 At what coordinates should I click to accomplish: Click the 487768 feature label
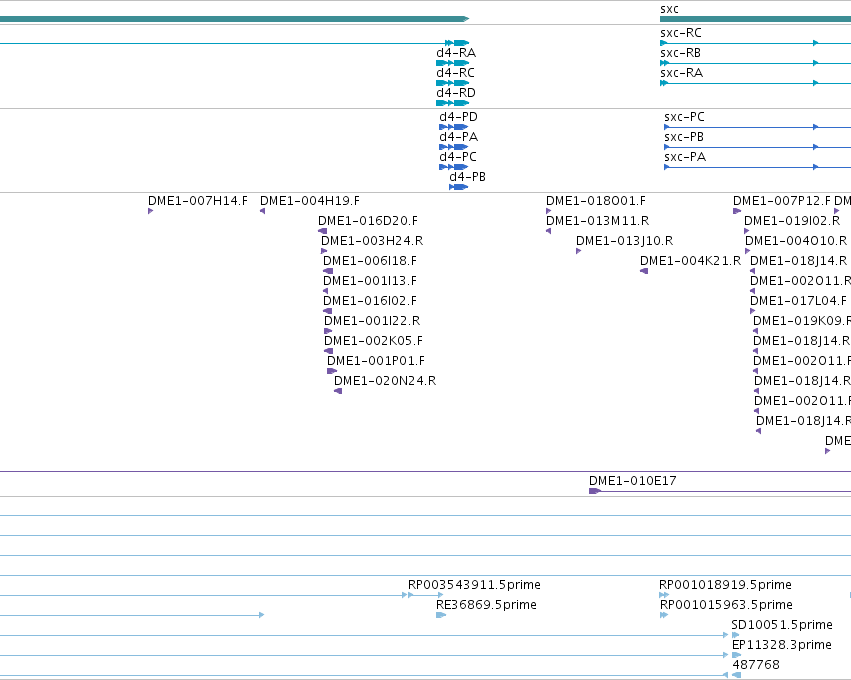click(756, 665)
